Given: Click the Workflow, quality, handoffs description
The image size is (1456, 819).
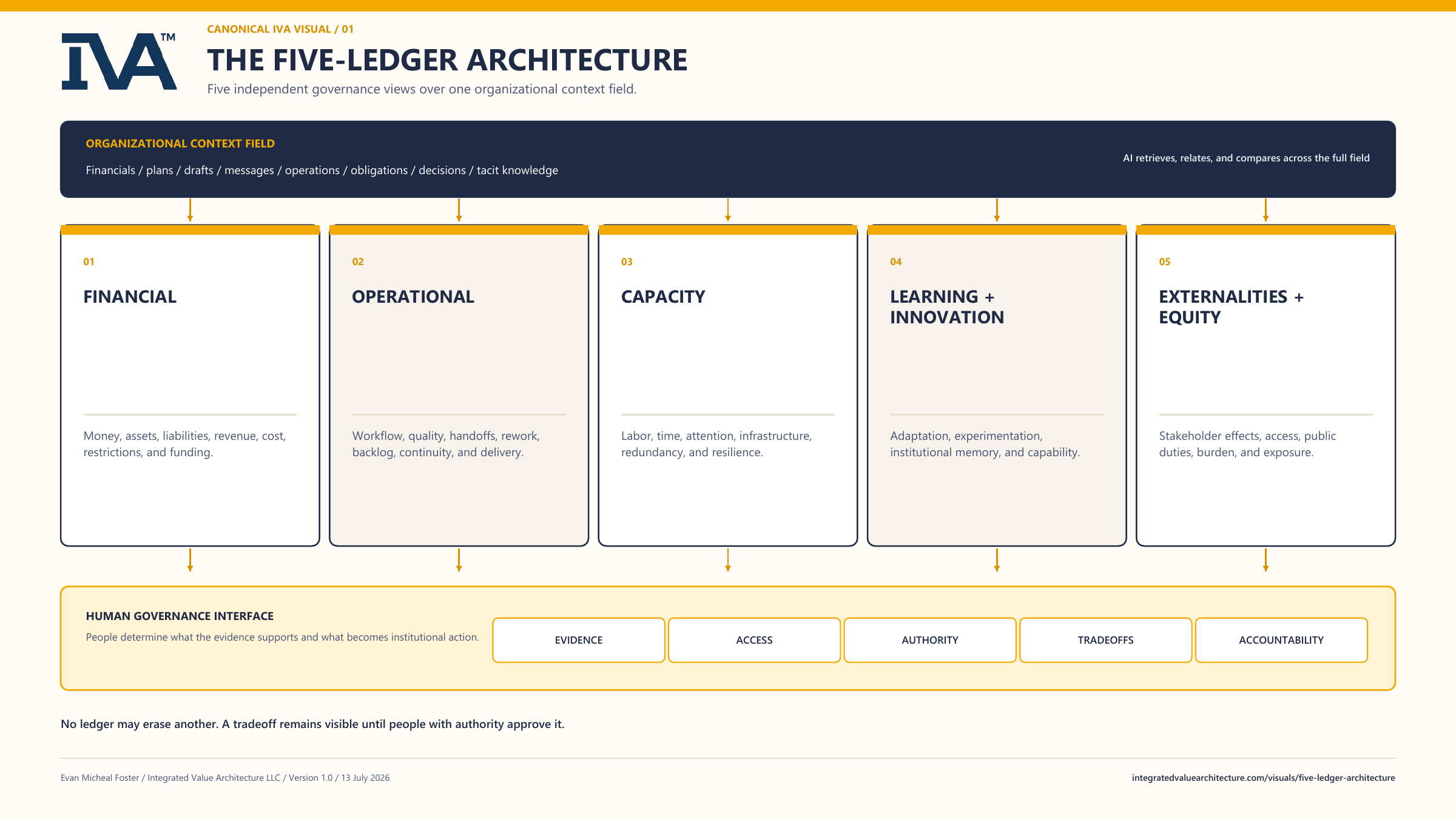Looking at the screenshot, I should [446, 444].
